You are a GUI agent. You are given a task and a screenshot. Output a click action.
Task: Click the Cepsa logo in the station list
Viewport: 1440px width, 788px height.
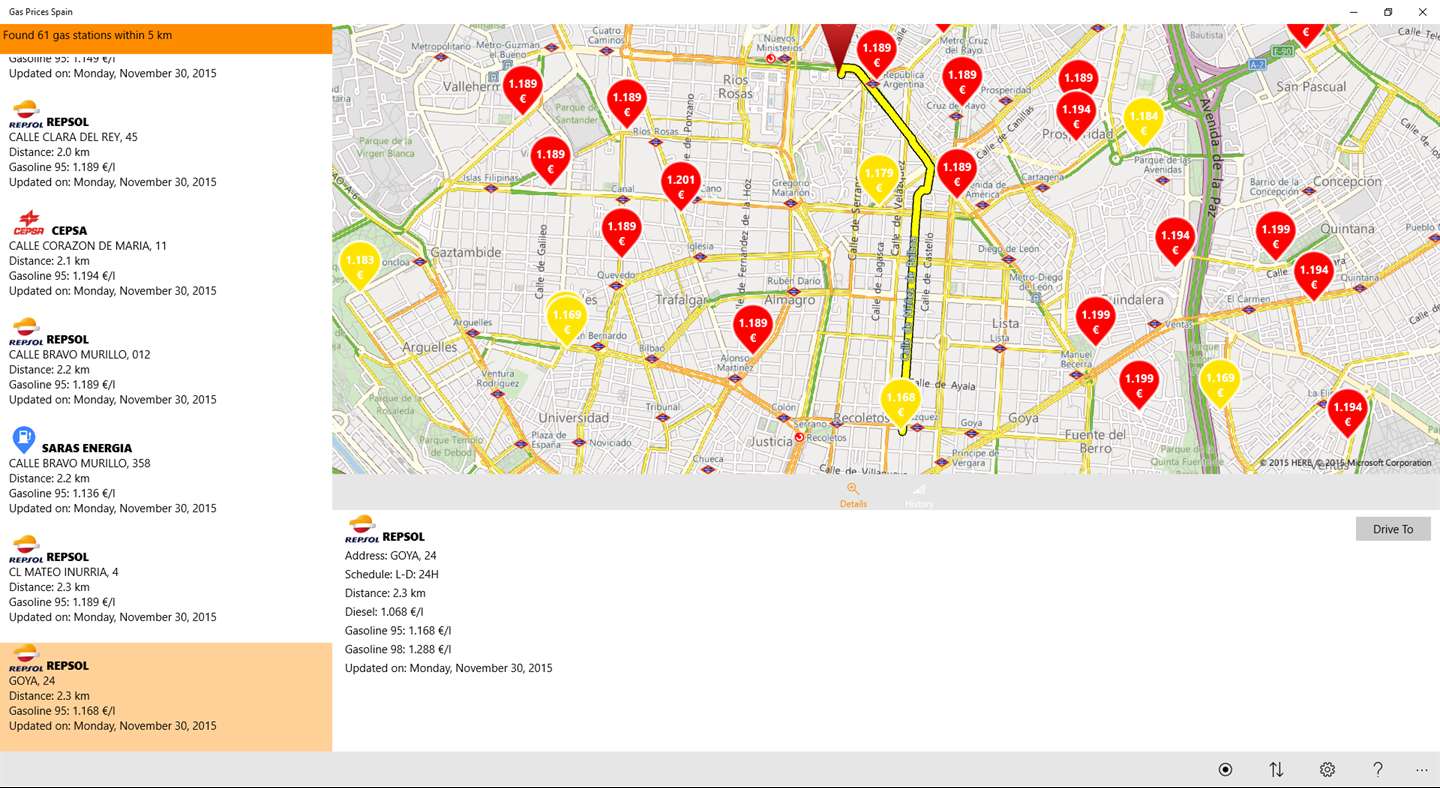tap(28, 223)
